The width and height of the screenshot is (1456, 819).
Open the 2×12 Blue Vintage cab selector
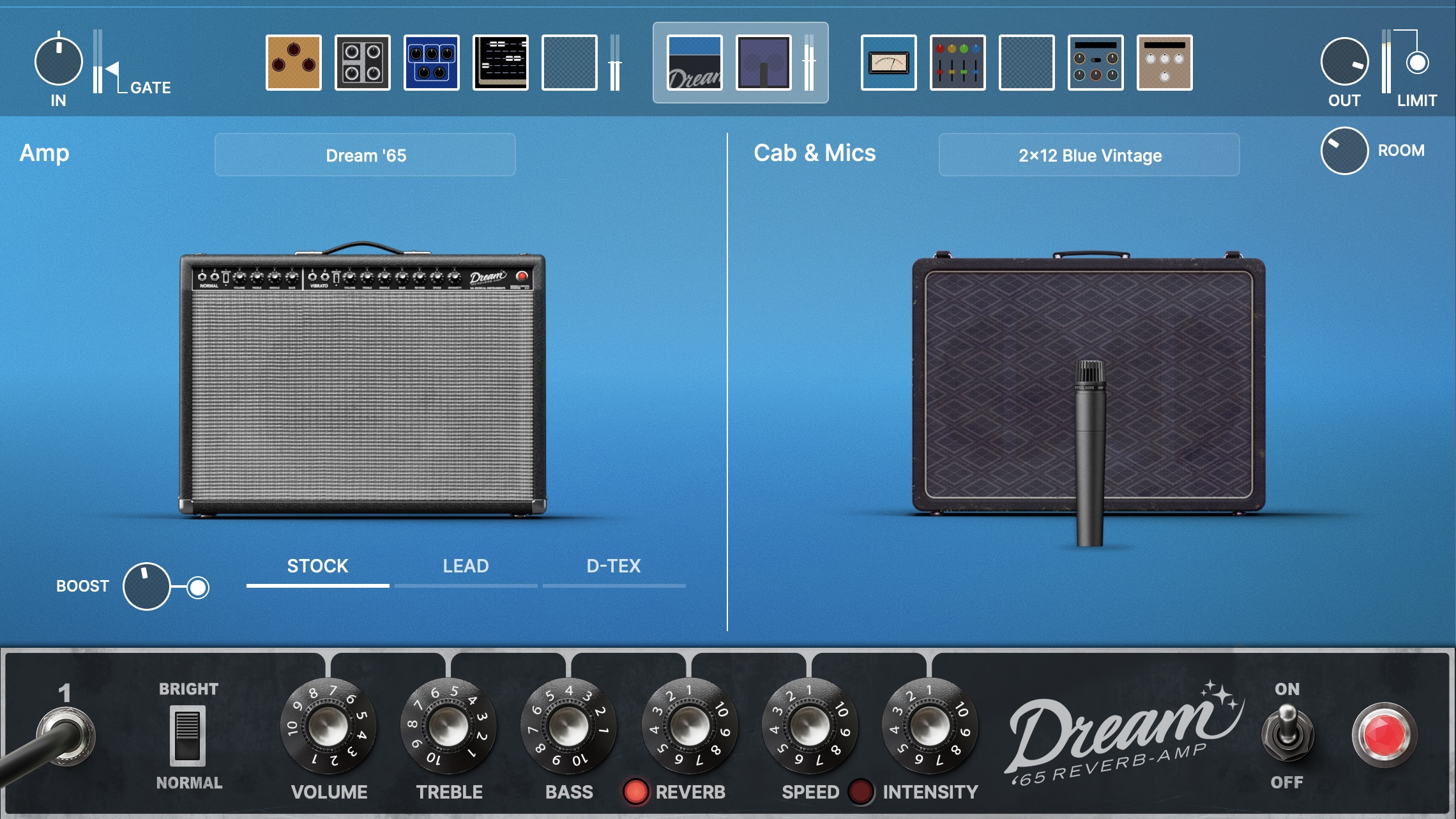(1089, 154)
